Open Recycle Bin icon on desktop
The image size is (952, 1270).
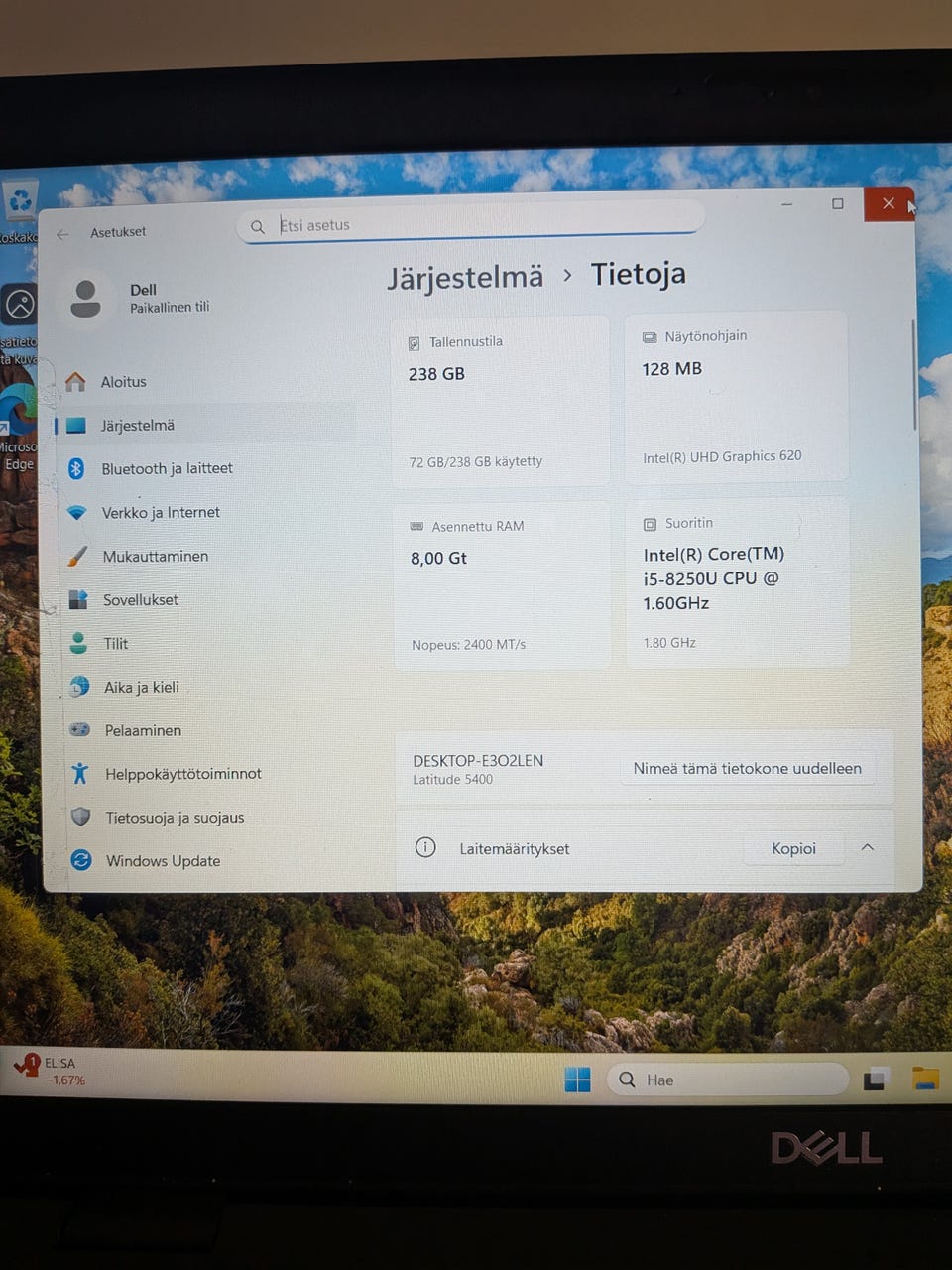tap(20, 201)
